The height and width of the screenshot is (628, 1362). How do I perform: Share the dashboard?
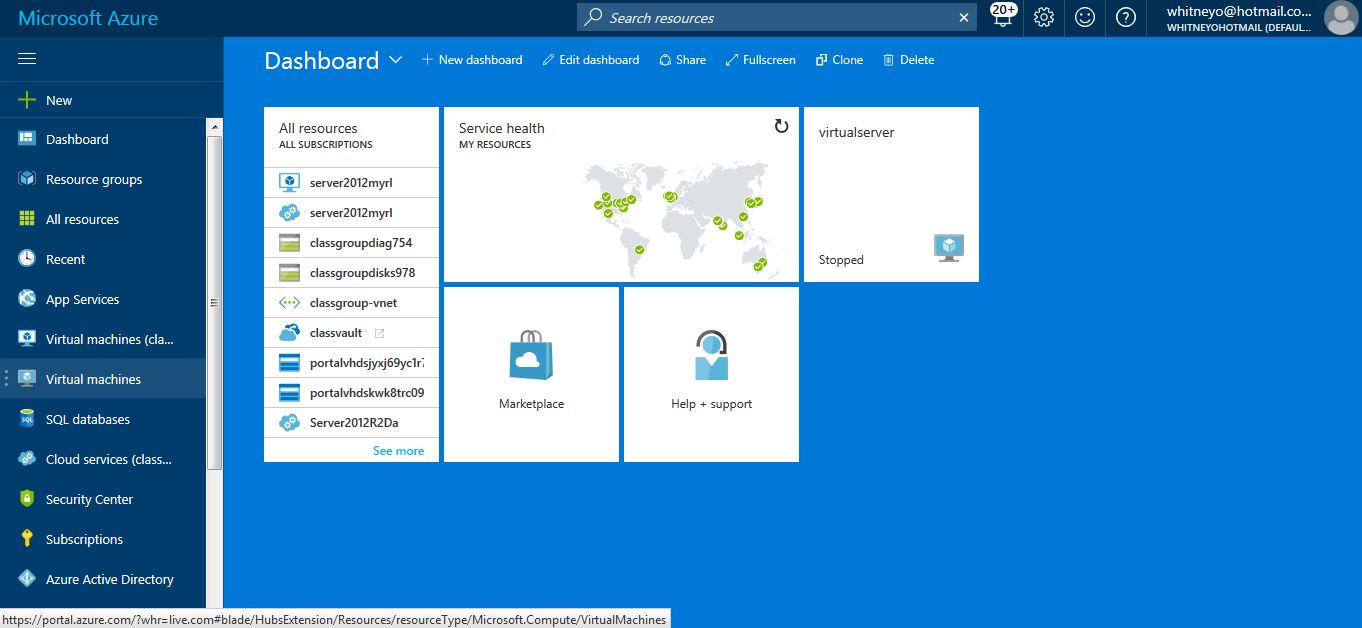coord(682,60)
